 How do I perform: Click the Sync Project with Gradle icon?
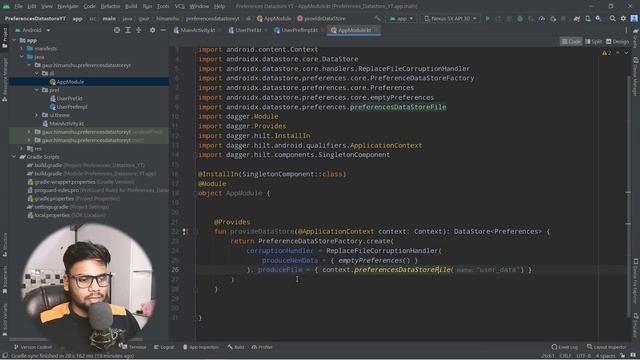pyautogui.click(x=577, y=18)
